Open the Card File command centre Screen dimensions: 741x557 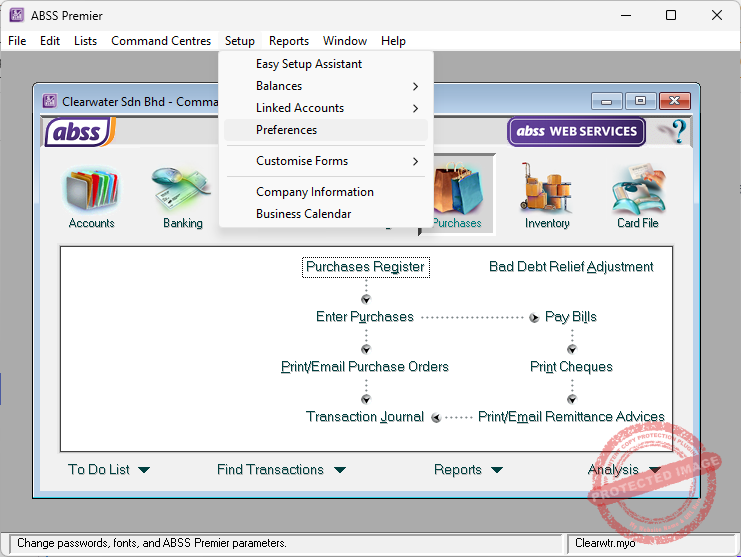tap(638, 196)
